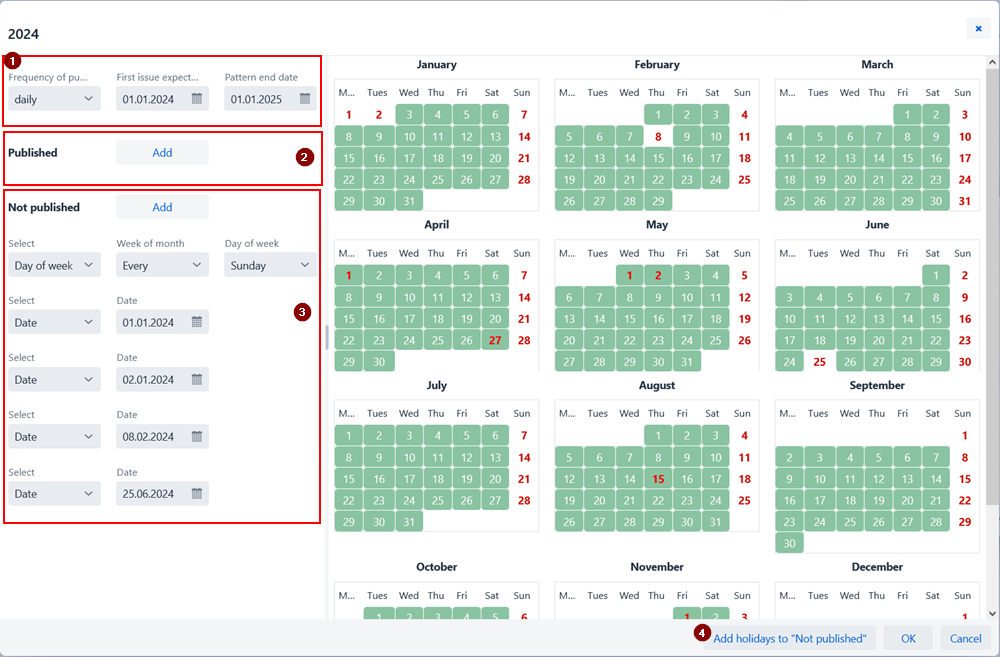Open the Select dropdown showing Day of week
Screen dimensions: 1000x657
[x=54, y=264]
